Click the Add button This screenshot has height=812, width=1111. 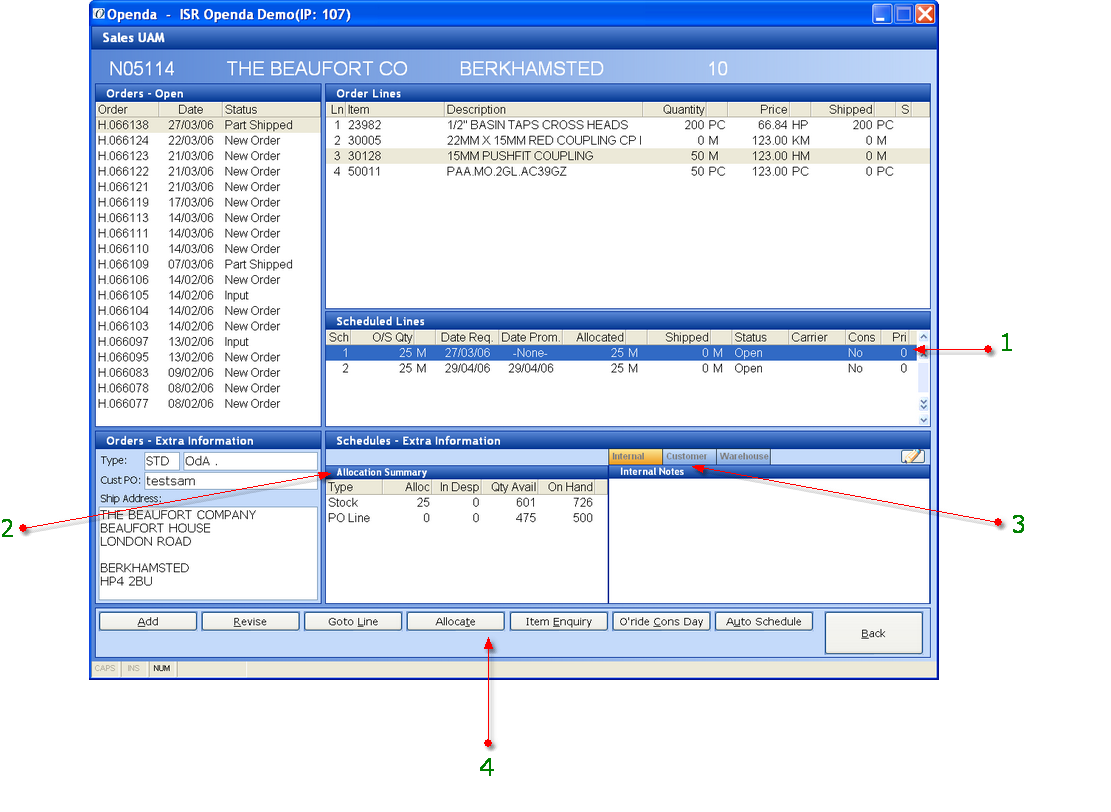click(x=148, y=621)
